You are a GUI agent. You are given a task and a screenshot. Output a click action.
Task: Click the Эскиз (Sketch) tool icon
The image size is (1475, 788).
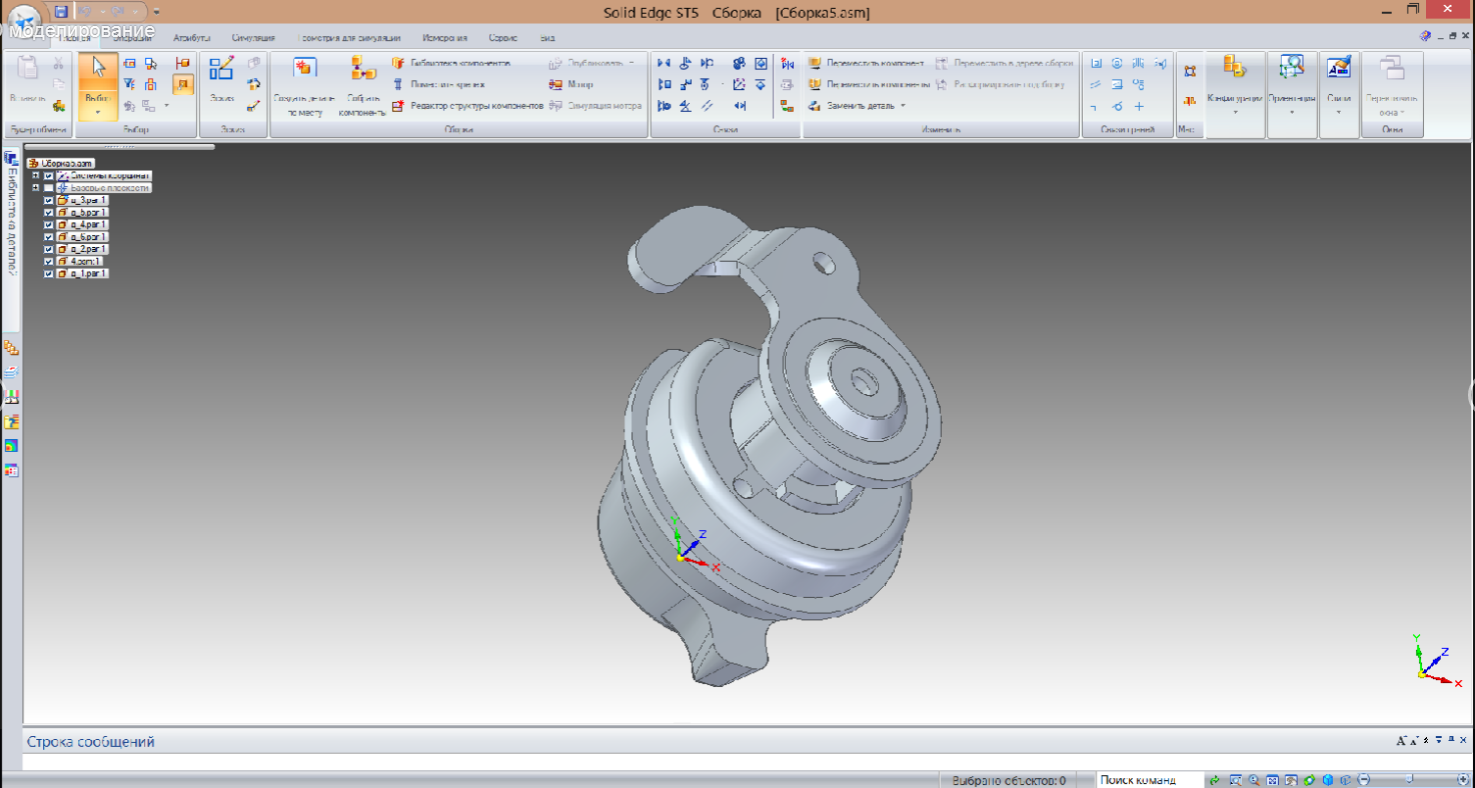[x=220, y=68]
